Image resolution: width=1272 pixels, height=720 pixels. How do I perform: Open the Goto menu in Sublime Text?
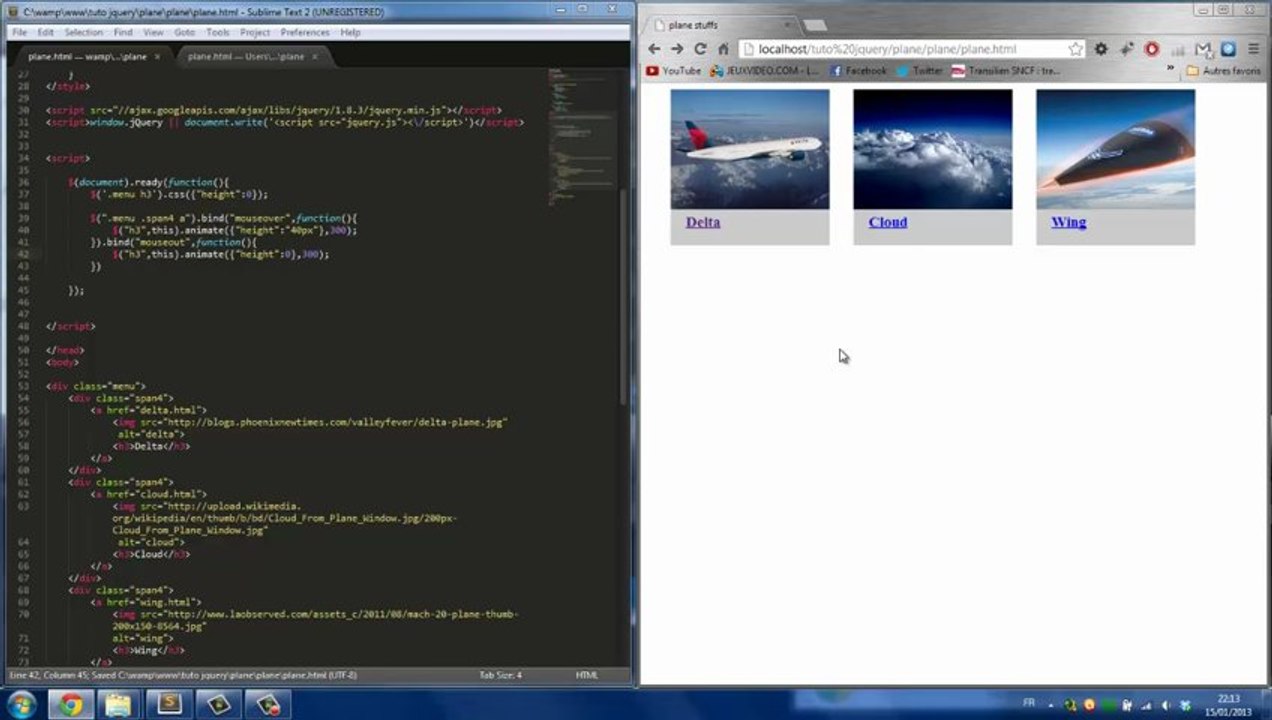(x=185, y=32)
